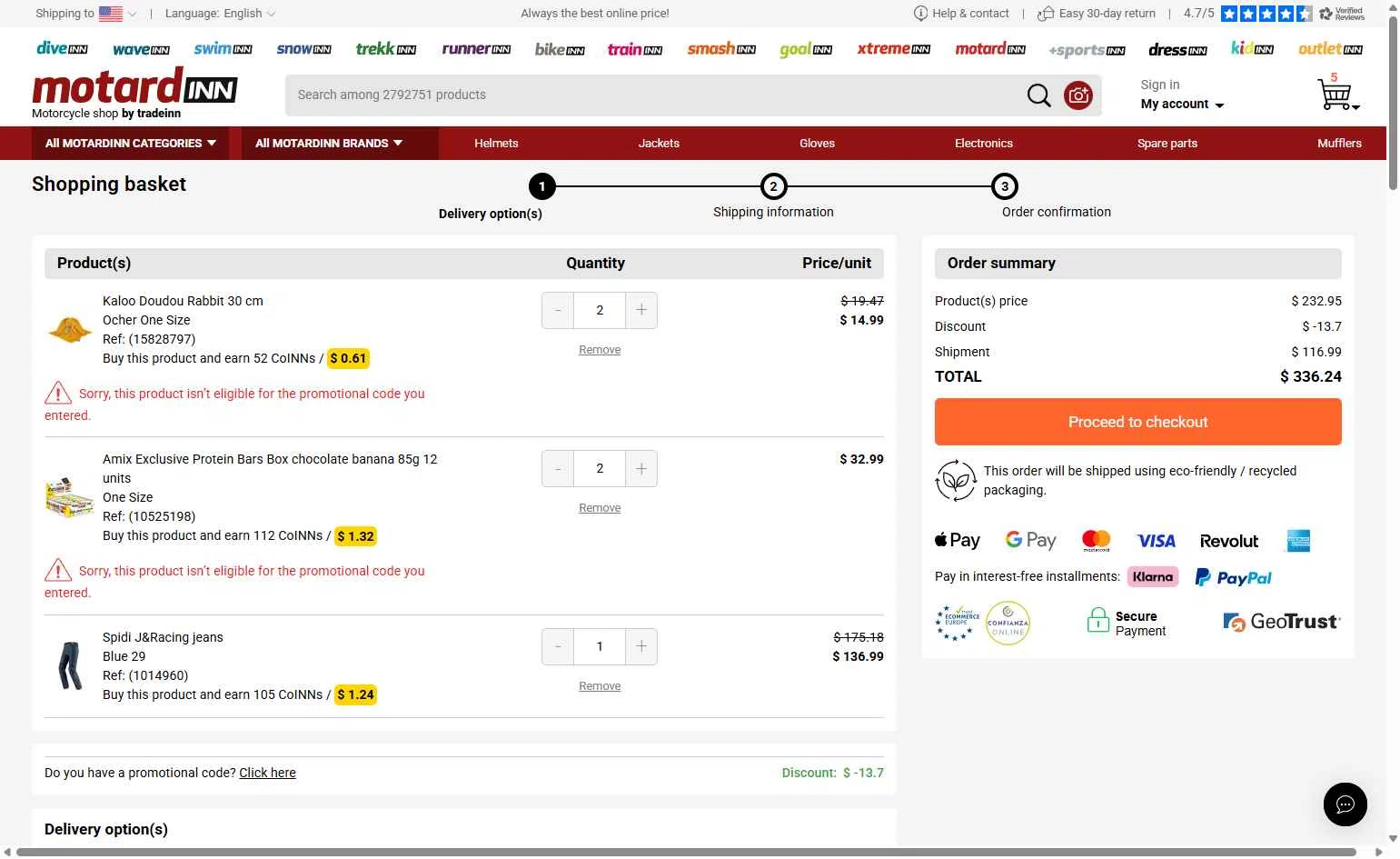Viewport: 1400px width, 859px height.
Task: Click the GeoTrust security seal
Action: pos(1282,622)
